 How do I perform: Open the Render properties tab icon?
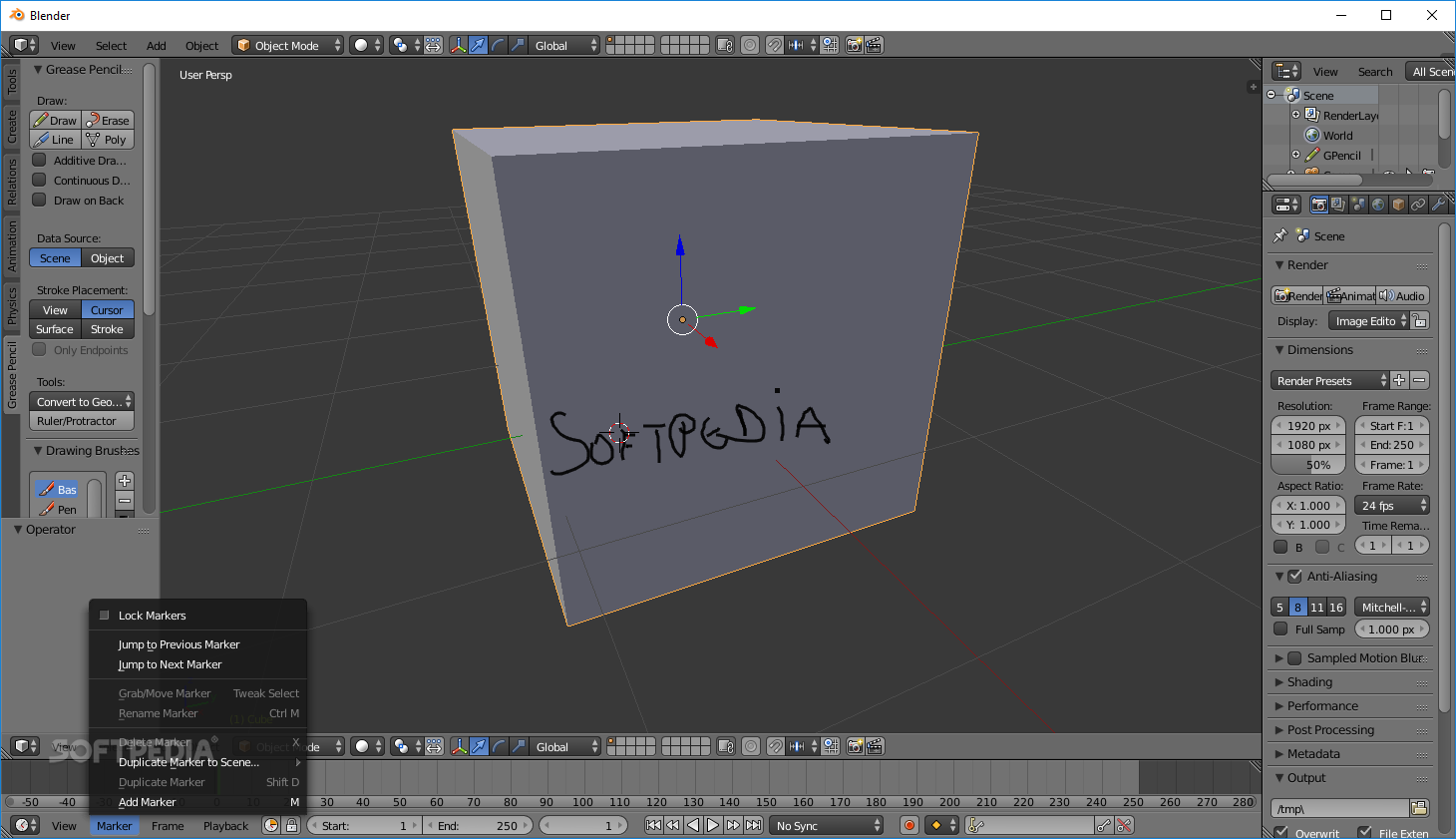point(1319,205)
